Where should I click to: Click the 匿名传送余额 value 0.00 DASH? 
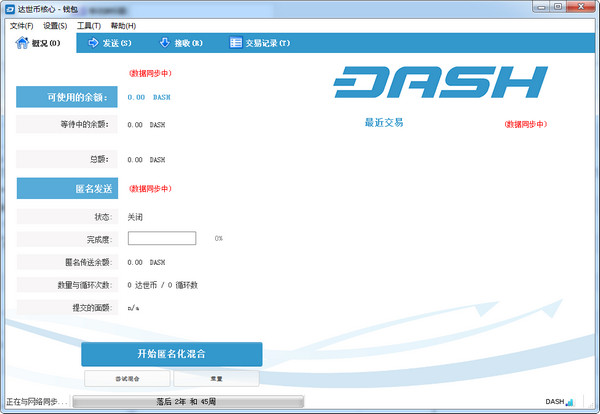click(x=146, y=262)
